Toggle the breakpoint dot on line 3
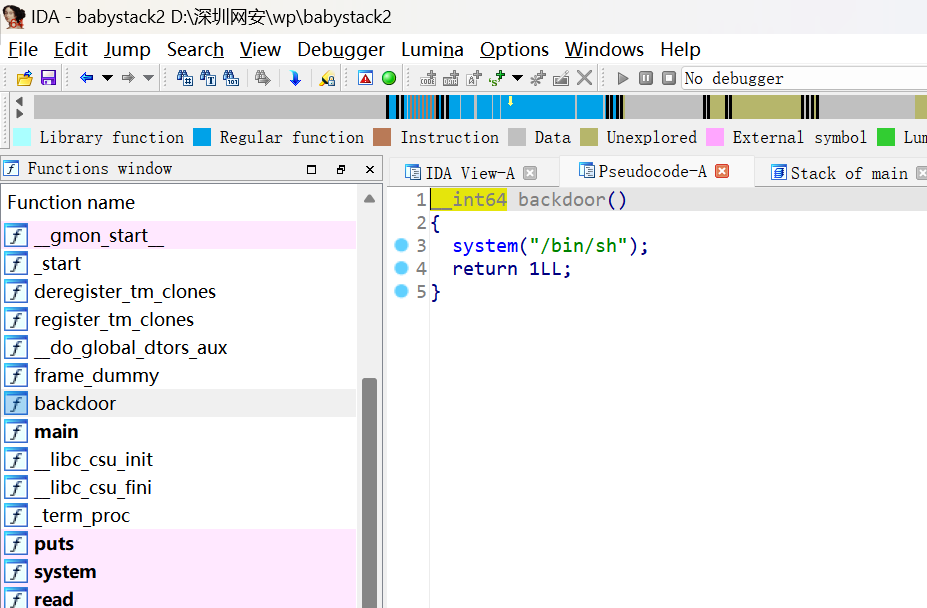 402,245
